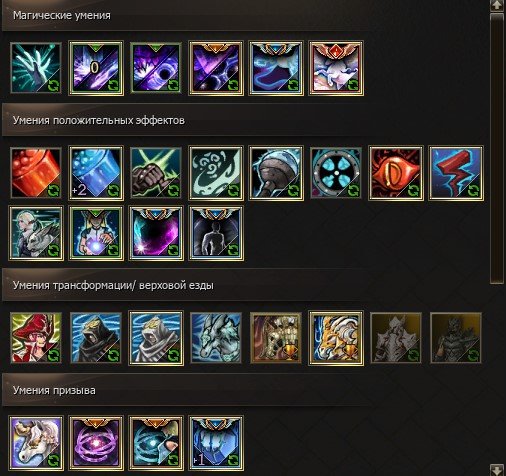This screenshot has width=506, height=476.
Task: Select the white horse summon skill
Action: [x=36, y=443]
